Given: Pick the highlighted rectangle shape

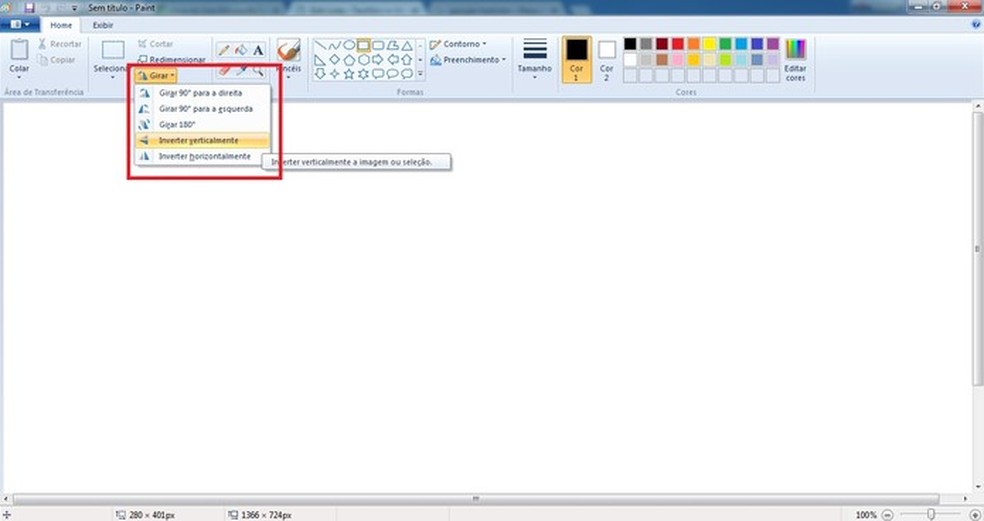Looking at the screenshot, I should (363, 45).
